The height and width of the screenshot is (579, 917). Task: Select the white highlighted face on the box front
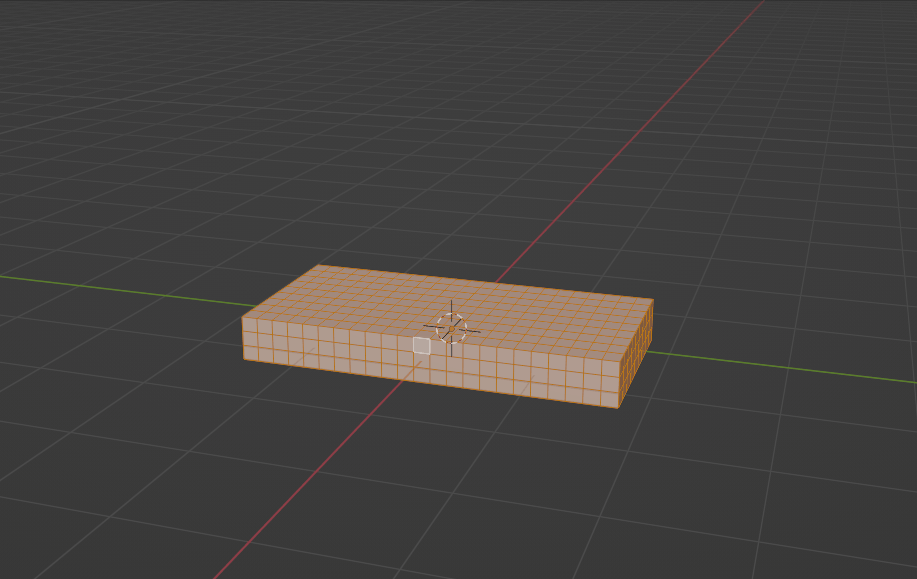[x=422, y=346]
